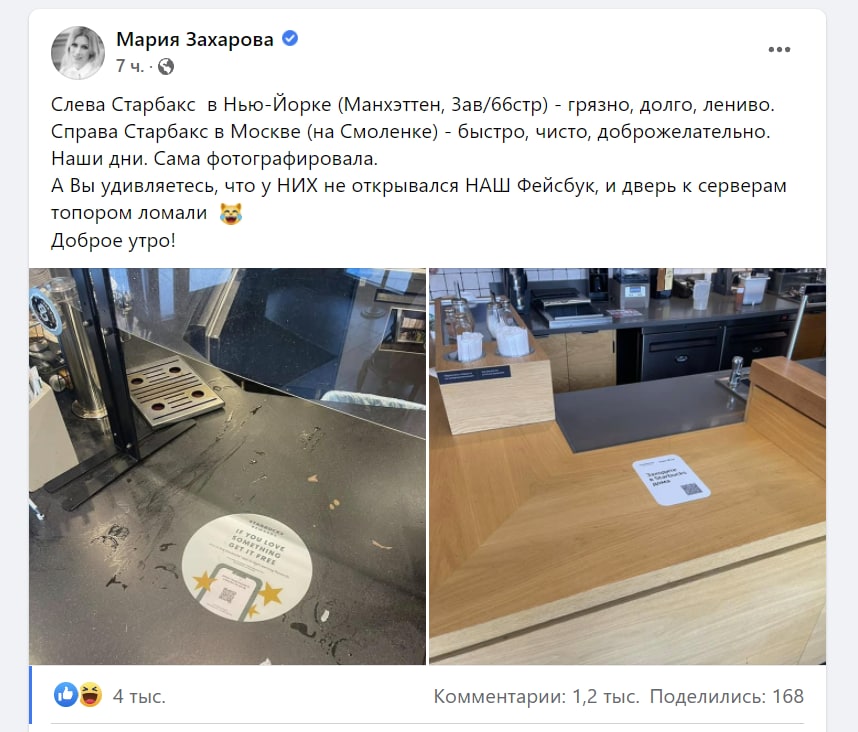Expand comments via "Комментарии: 1,2 тыс."
Screen dimensions: 858x732
536,696
